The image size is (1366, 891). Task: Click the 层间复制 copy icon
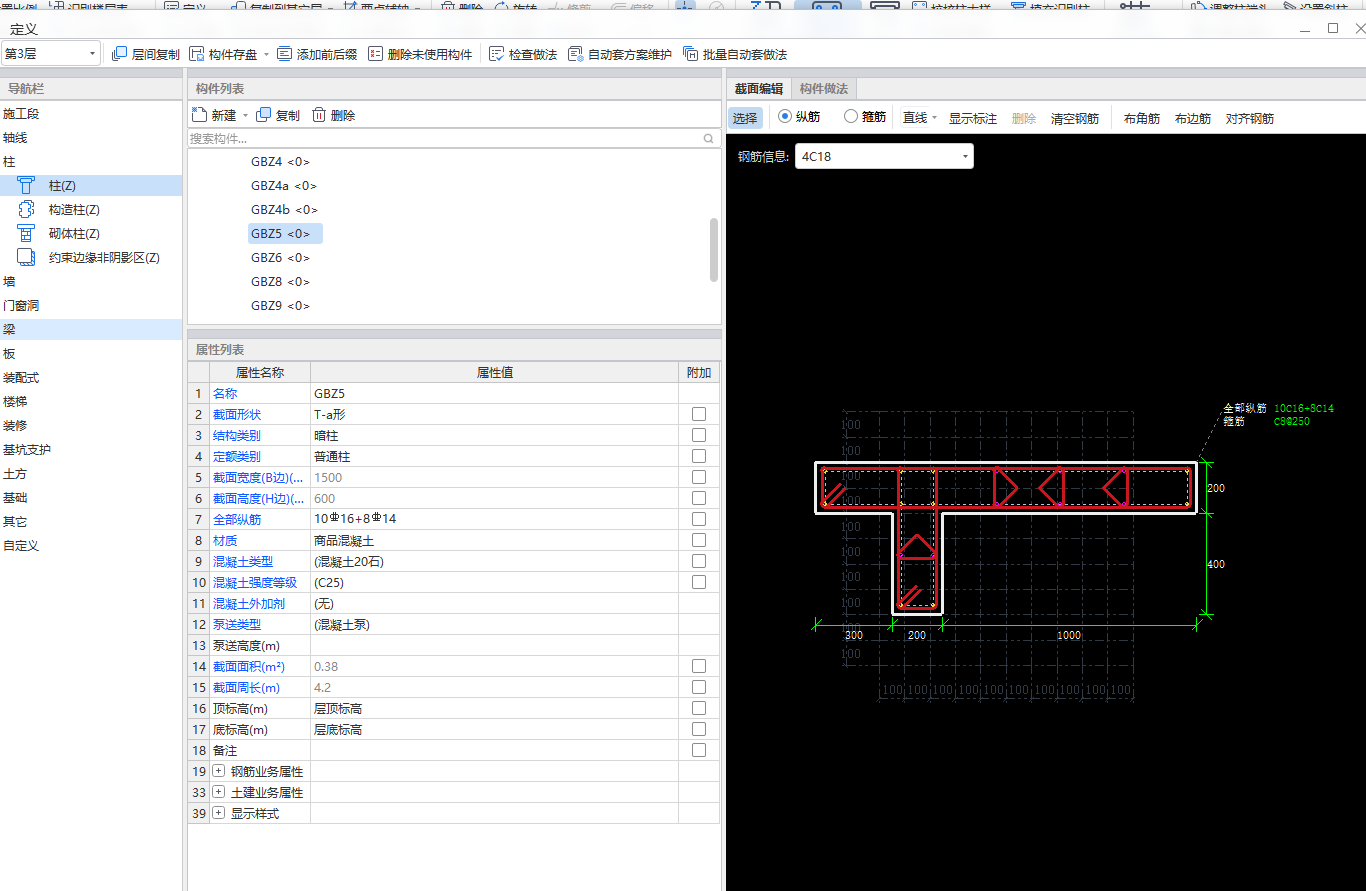click(x=120, y=54)
